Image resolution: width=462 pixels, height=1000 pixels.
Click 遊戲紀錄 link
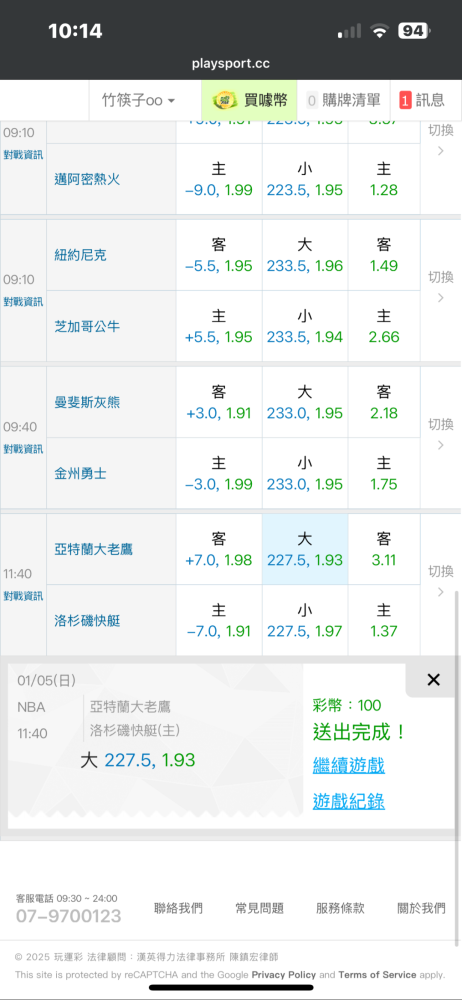[348, 801]
